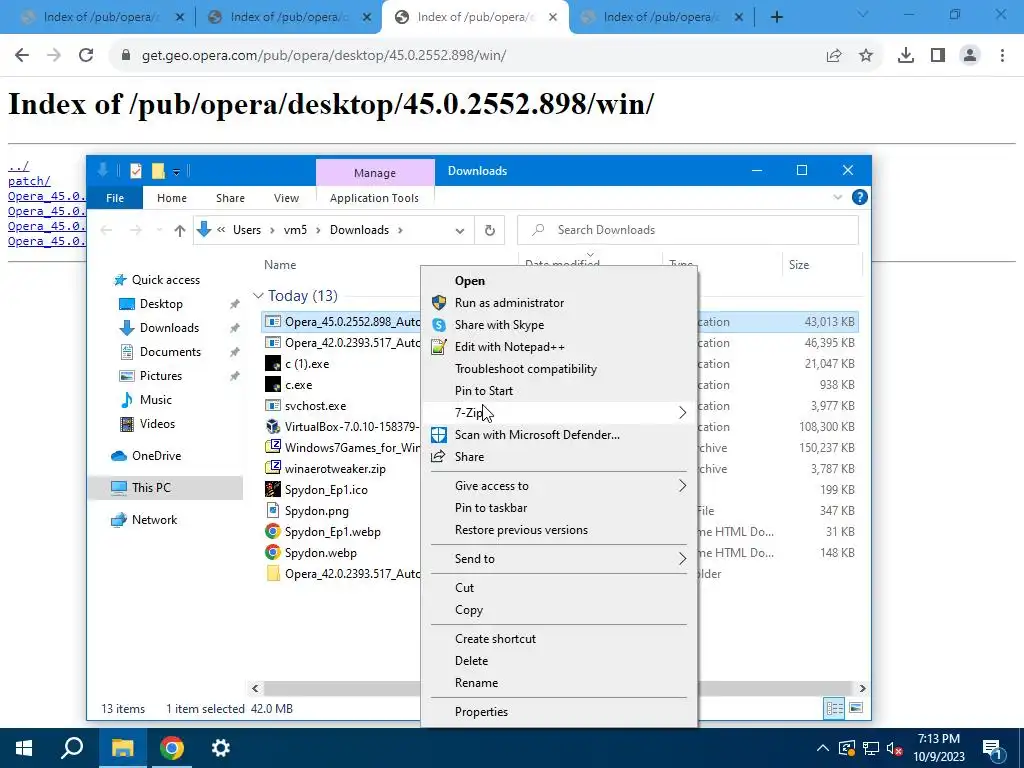Open Settings gear on taskbar

pos(221,748)
